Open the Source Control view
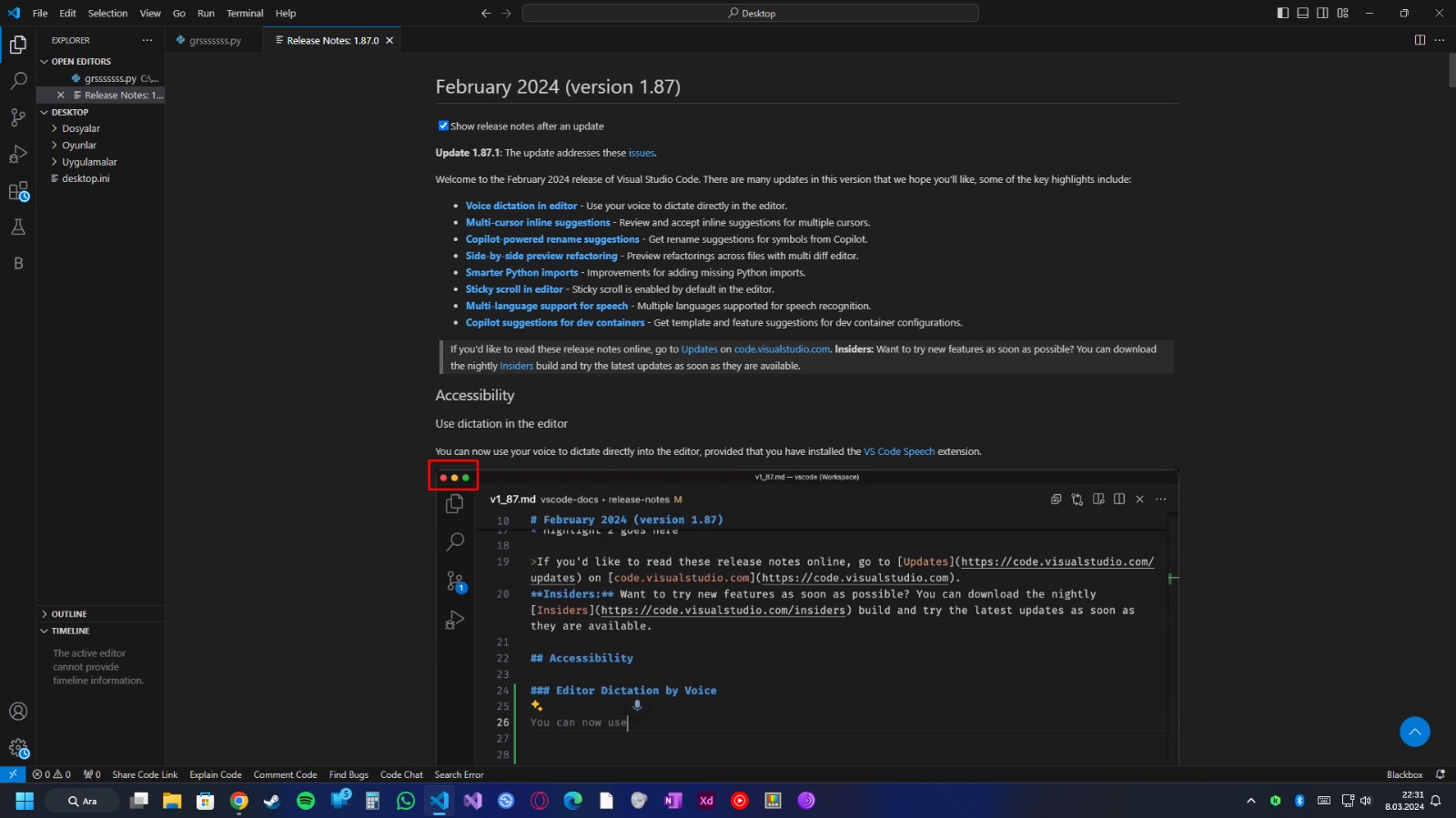The width and height of the screenshot is (1456, 818). click(18, 117)
